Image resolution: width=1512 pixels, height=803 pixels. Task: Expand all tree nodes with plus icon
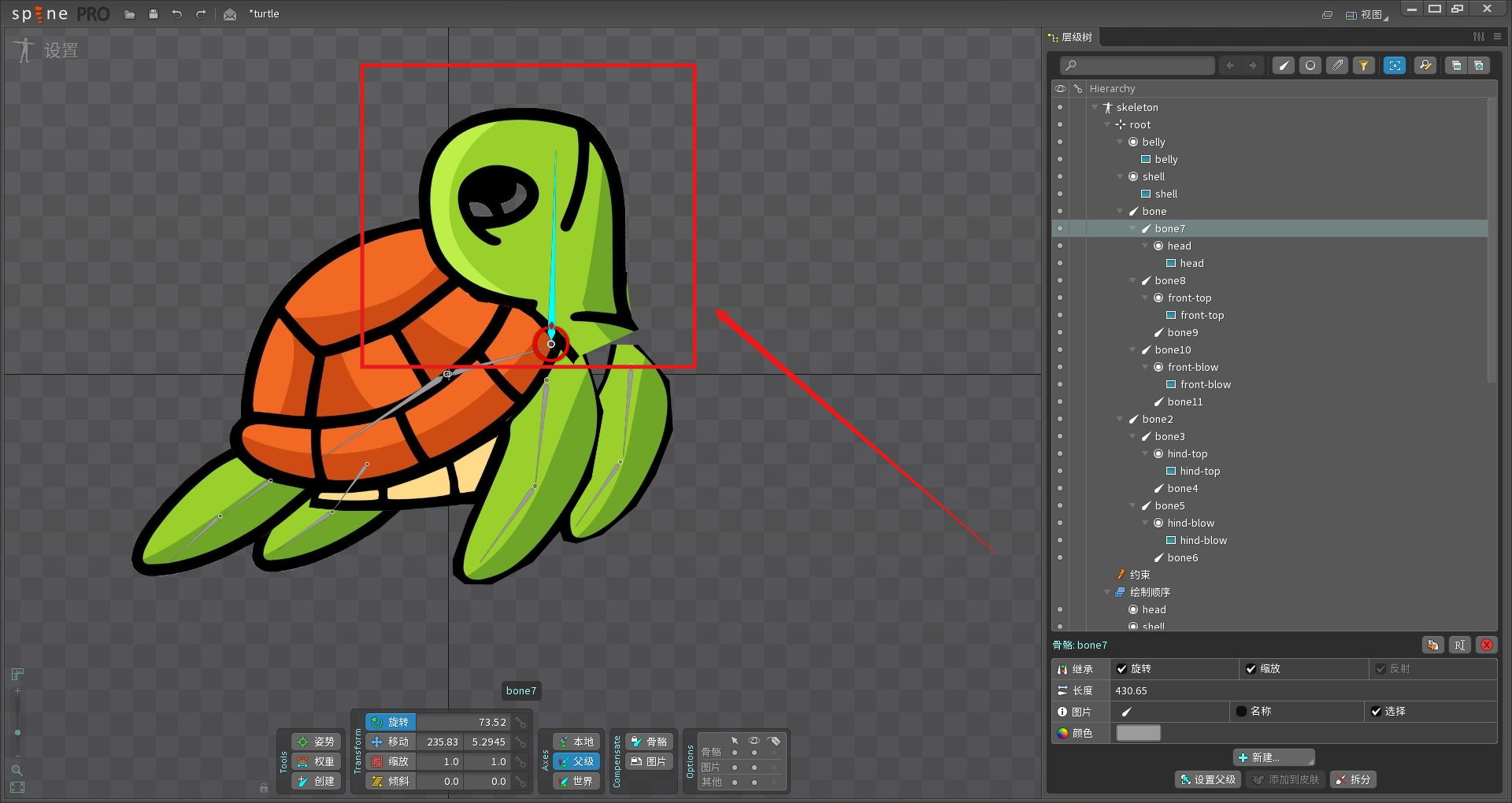1479,65
